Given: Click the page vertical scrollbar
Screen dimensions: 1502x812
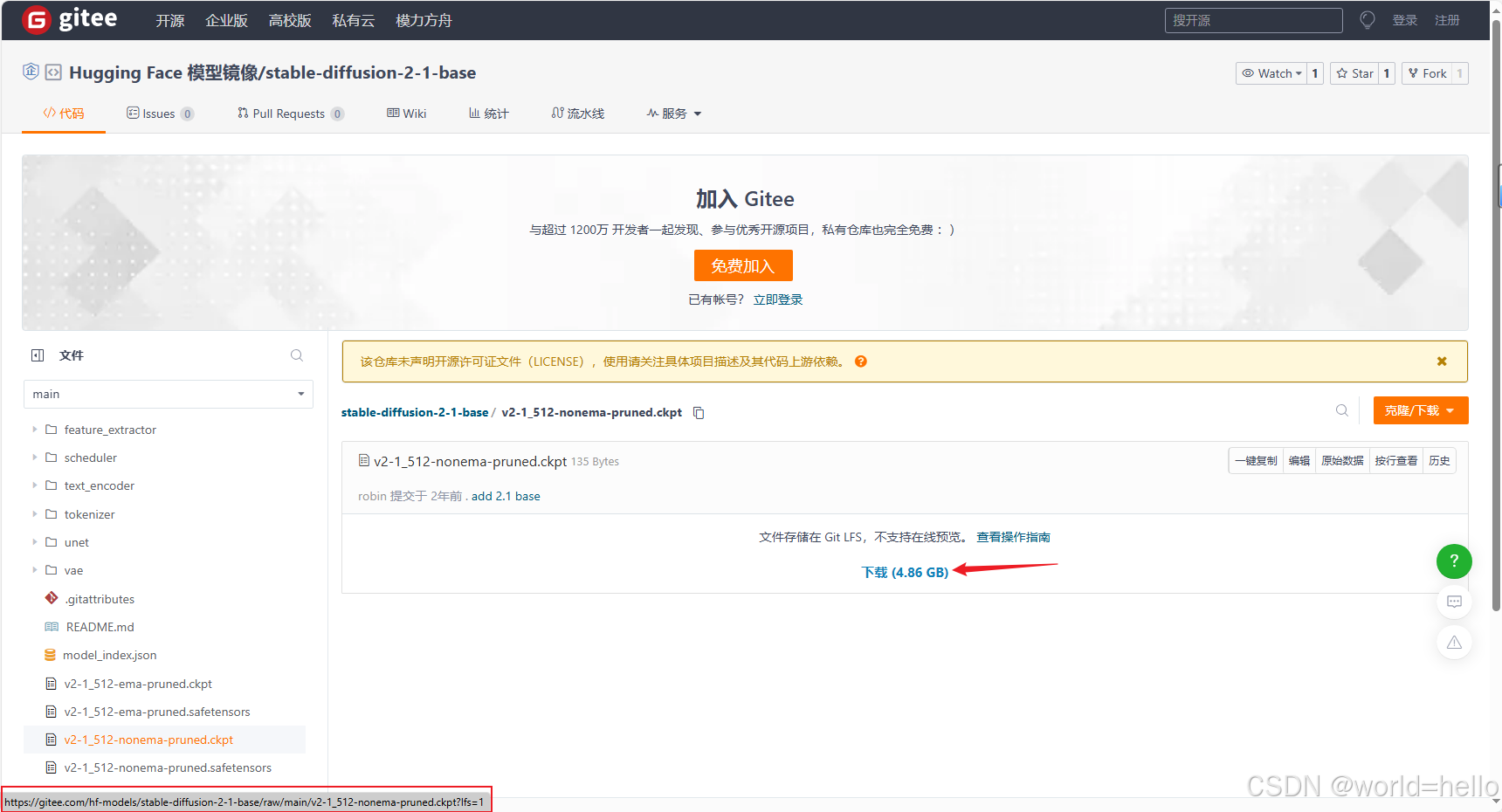Looking at the screenshot, I should pyautogui.click(x=1496, y=314).
